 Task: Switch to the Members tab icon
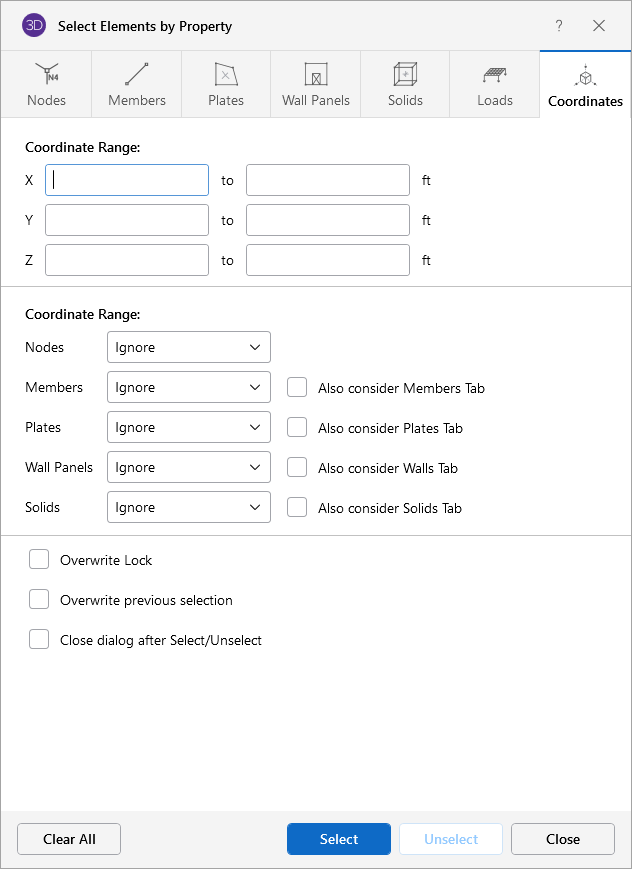point(137,75)
